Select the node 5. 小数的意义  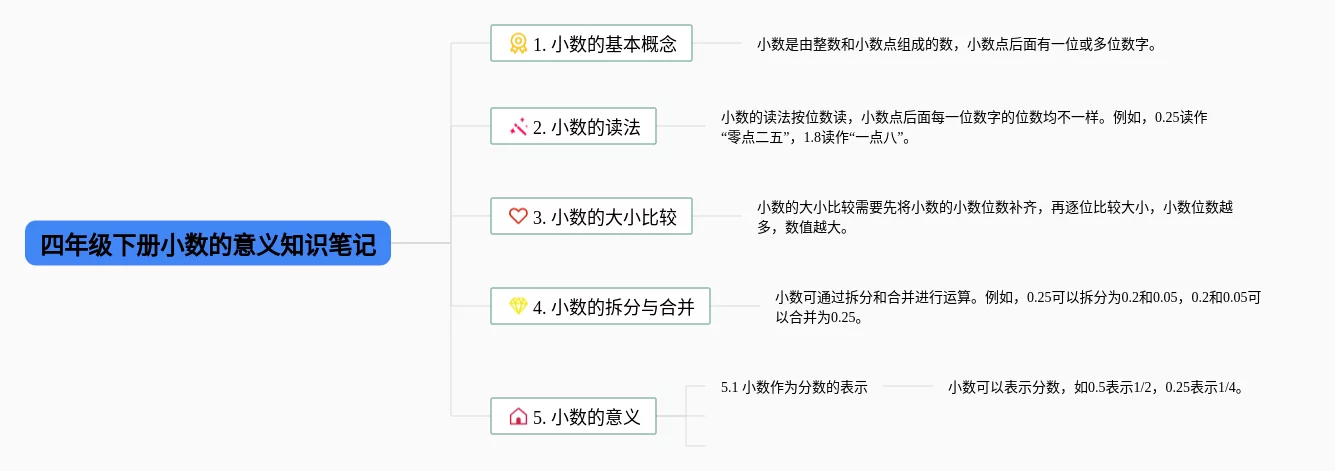click(x=573, y=416)
